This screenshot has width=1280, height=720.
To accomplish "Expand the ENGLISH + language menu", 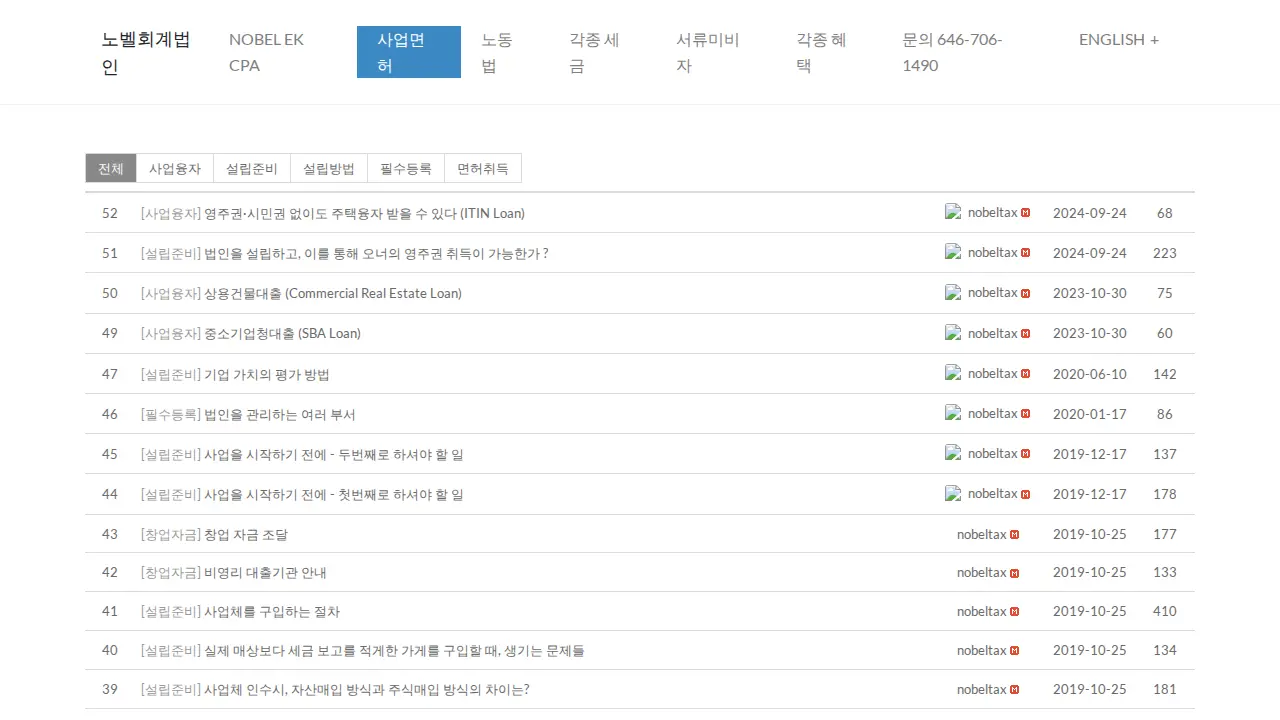I will point(1119,40).
